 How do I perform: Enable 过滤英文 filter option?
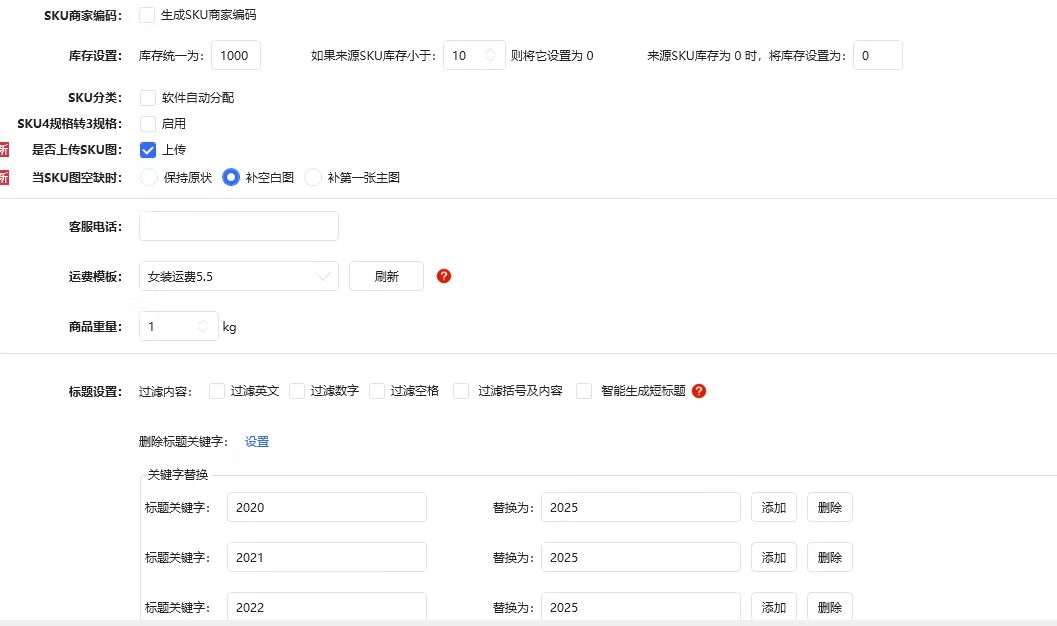pos(215,391)
